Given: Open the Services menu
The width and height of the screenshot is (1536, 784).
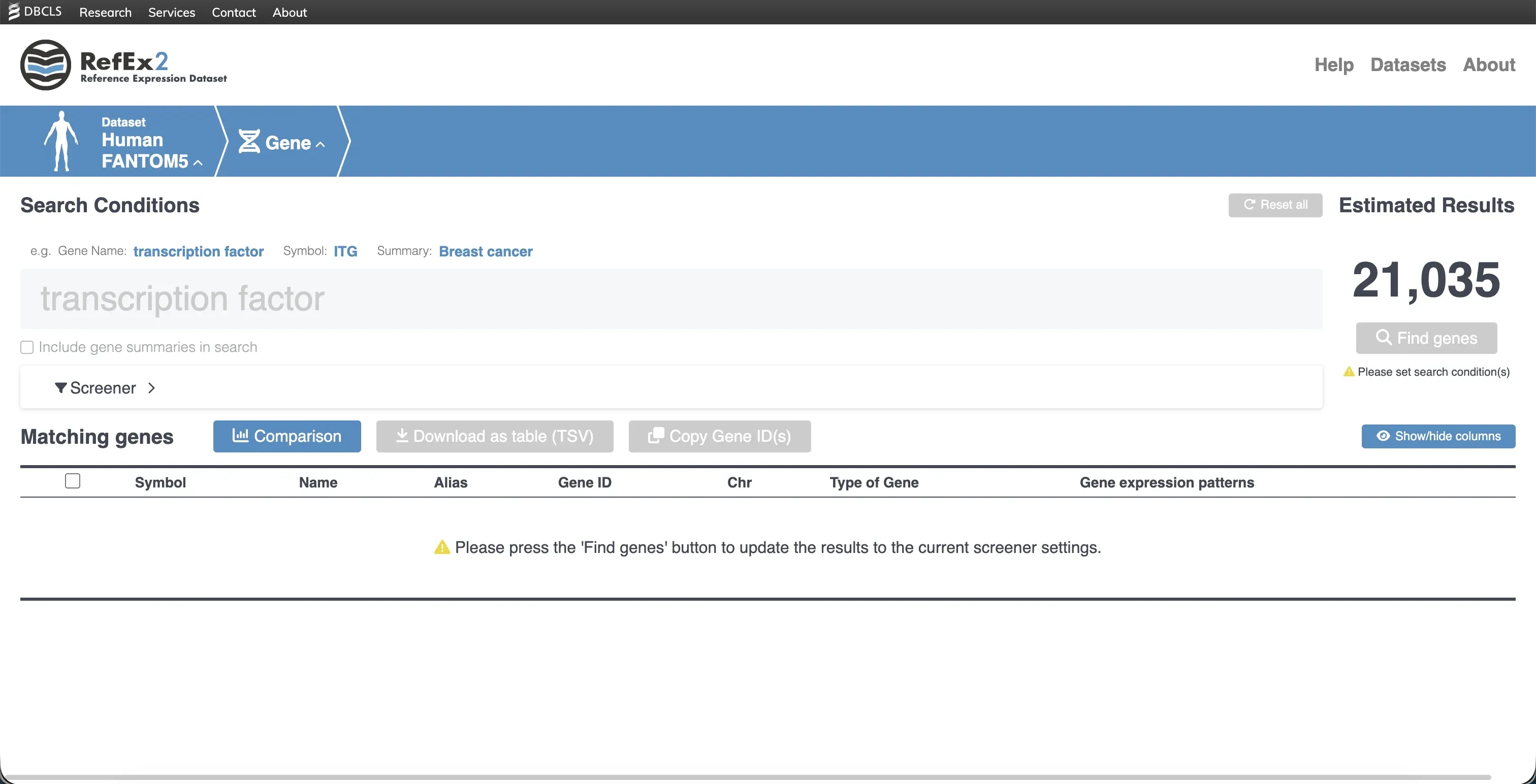Looking at the screenshot, I should point(172,12).
